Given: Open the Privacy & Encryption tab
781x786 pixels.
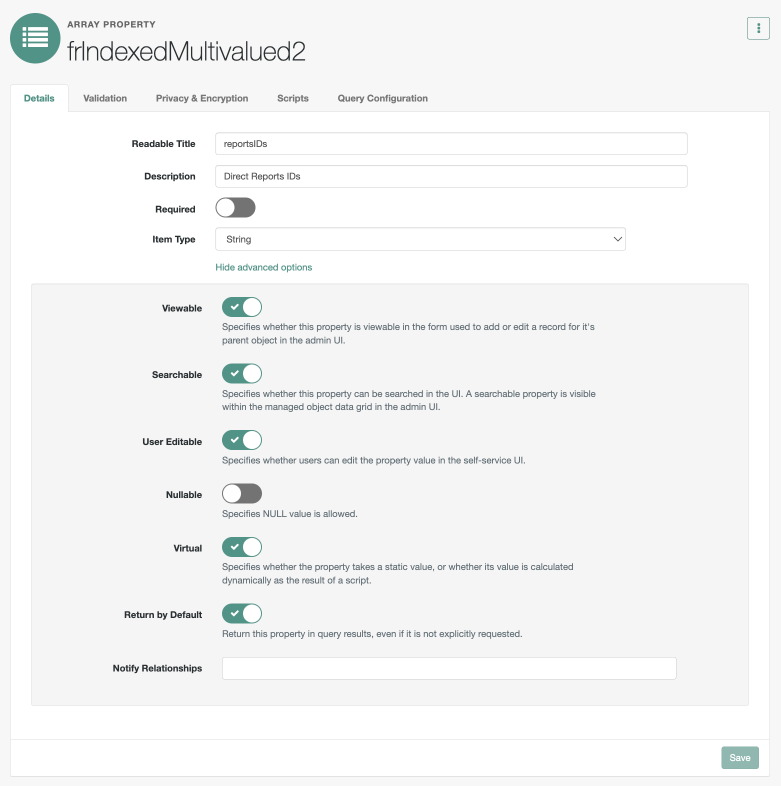Looking at the screenshot, I should (x=202, y=98).
